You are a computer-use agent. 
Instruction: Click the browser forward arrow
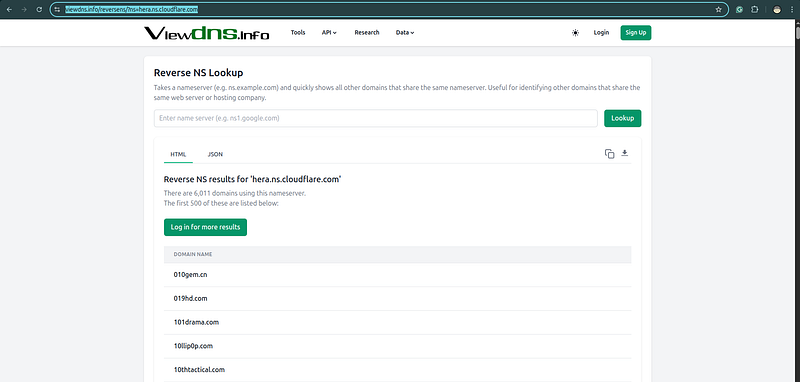coord(24,9)
